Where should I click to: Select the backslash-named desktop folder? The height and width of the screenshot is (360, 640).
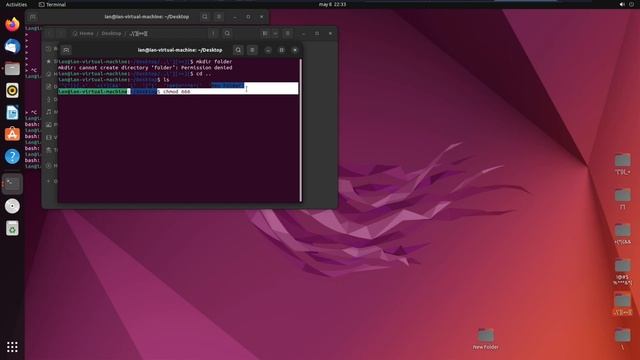click(622, 339)
